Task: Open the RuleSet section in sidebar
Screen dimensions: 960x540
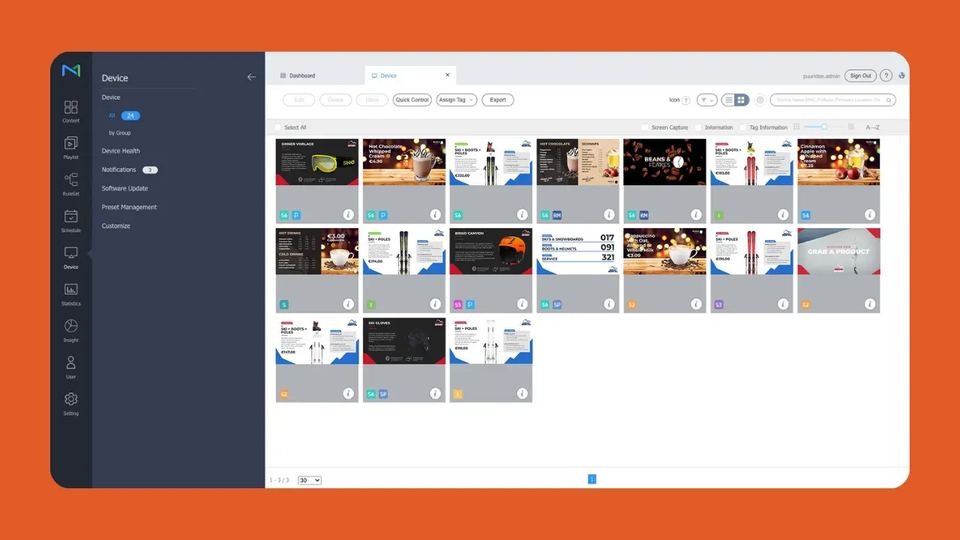Action: (x=71, y=184)
